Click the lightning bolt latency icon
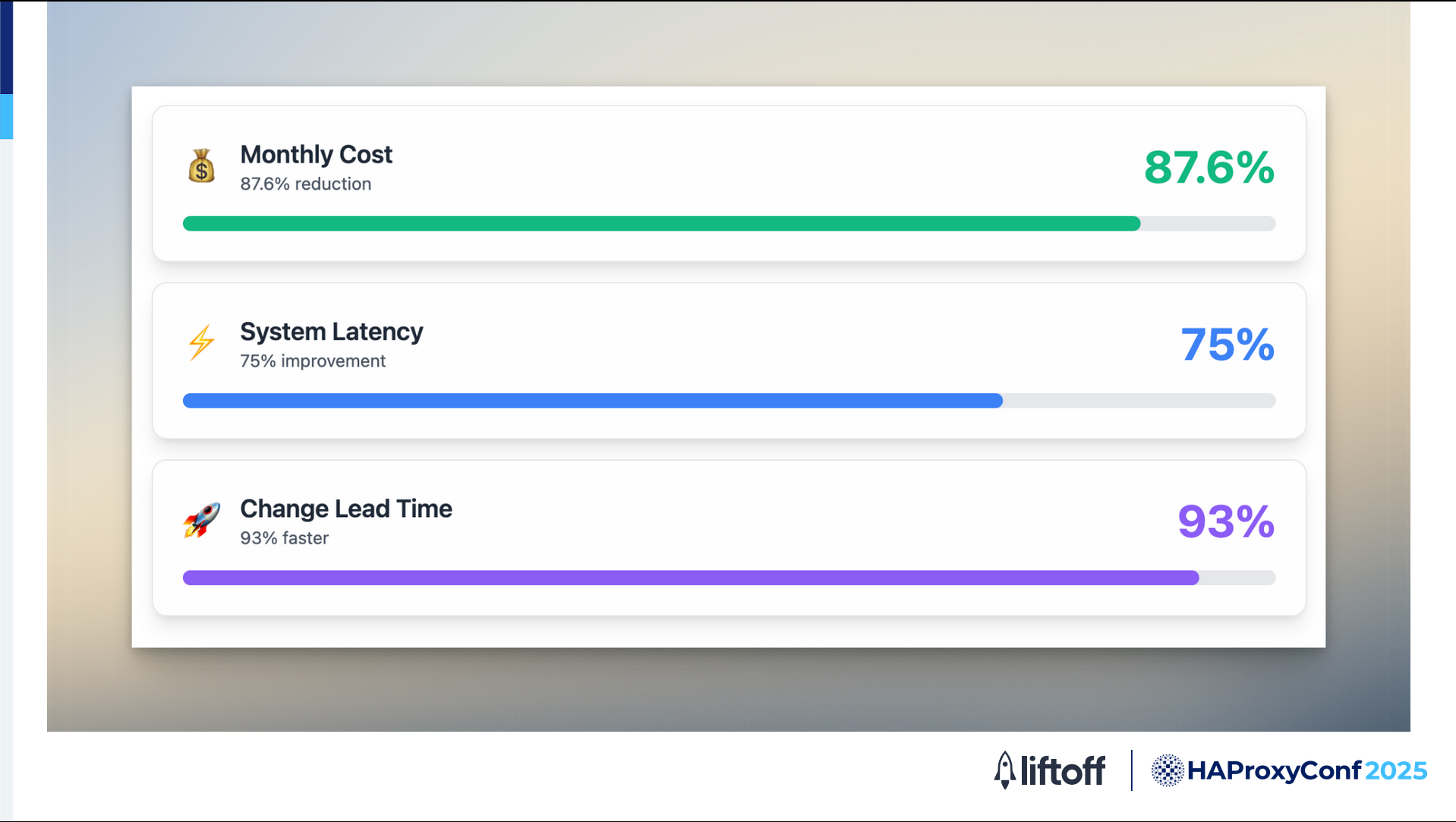This screenshot has height=822, width=1456. 201,342
